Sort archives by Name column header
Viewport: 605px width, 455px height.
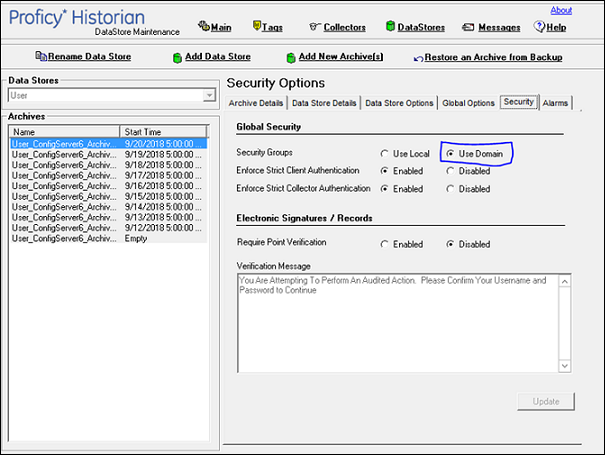64,132
